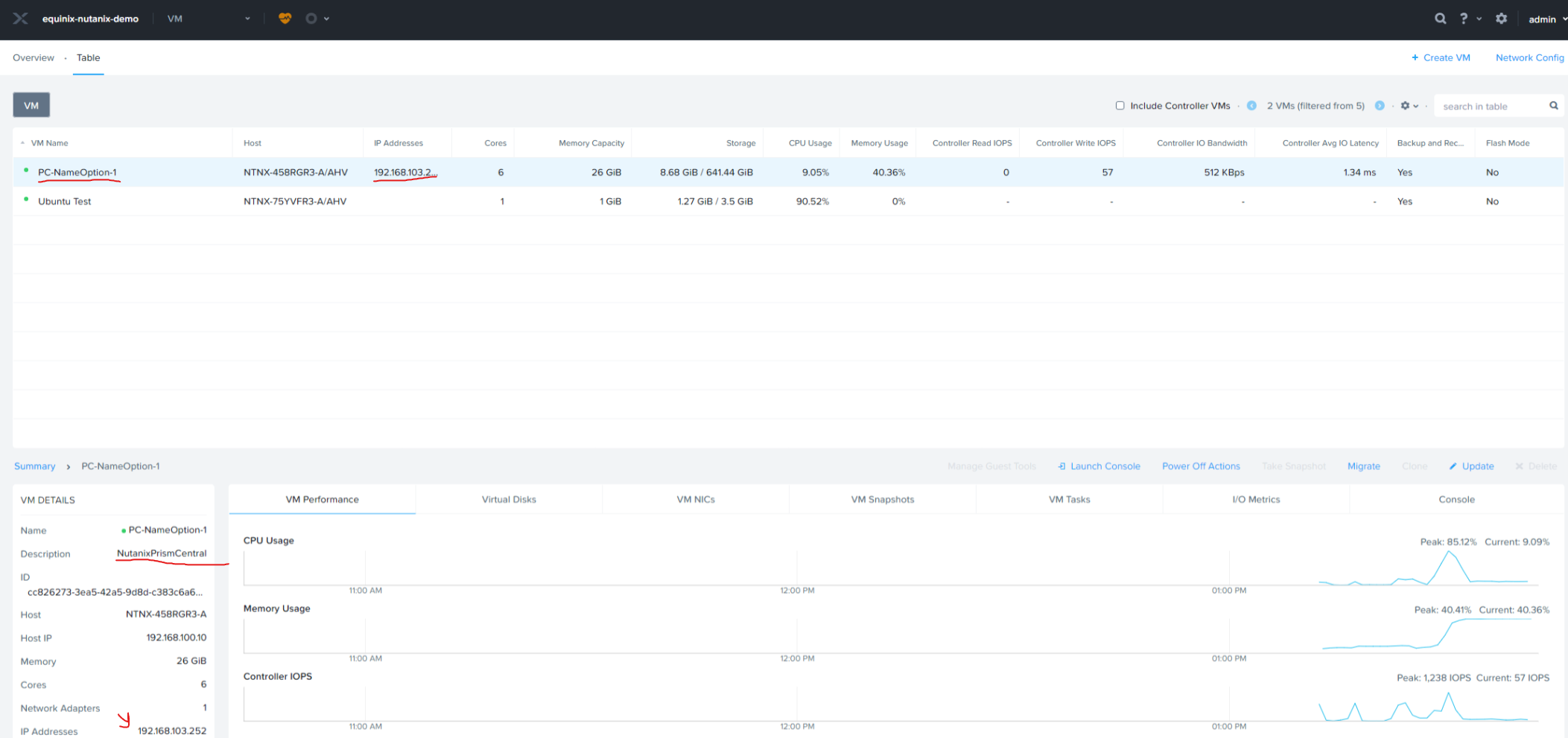The width and height of the screenshot is (1568, 738).
Task: Sort by Cores column header
Action: pyautogui.click(x=495, y=143)
